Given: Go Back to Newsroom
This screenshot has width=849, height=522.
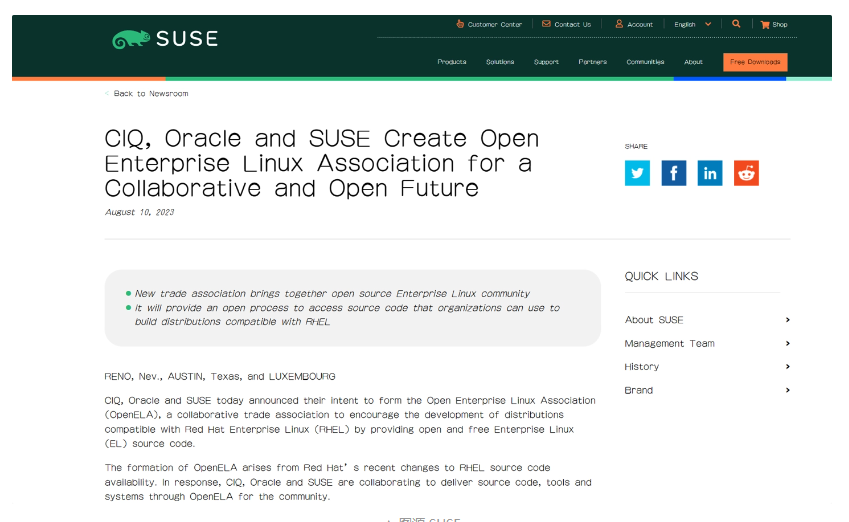Looking at the screenshot, I should tap(147, 94).
